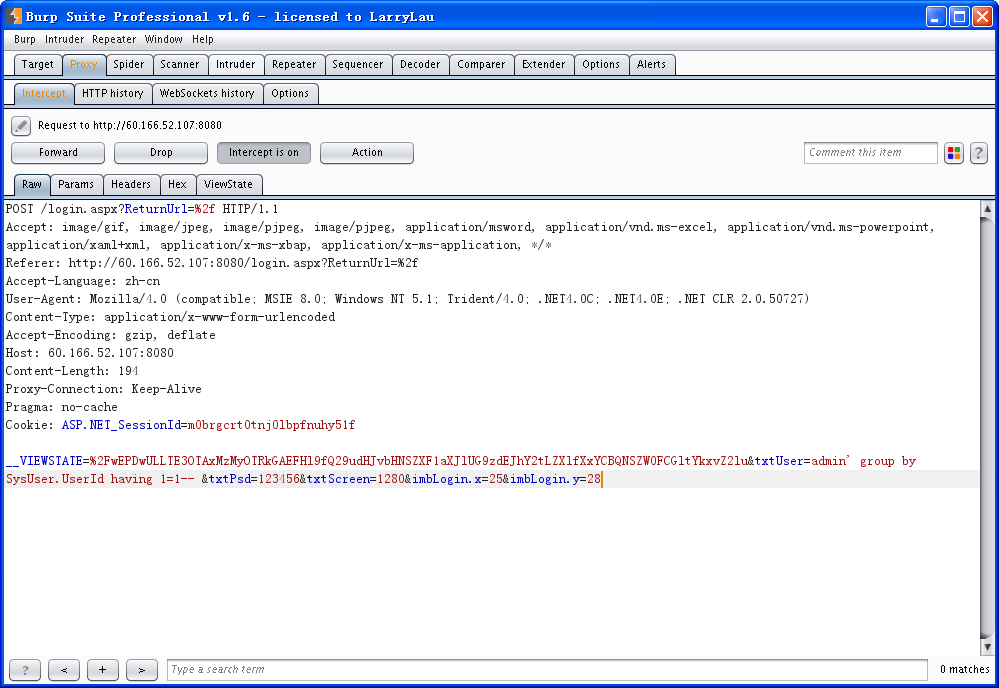The width and height of the screenshot is (999, 688).
Task: Switch to the Sequencer tab
Action: tap(357, 64)
